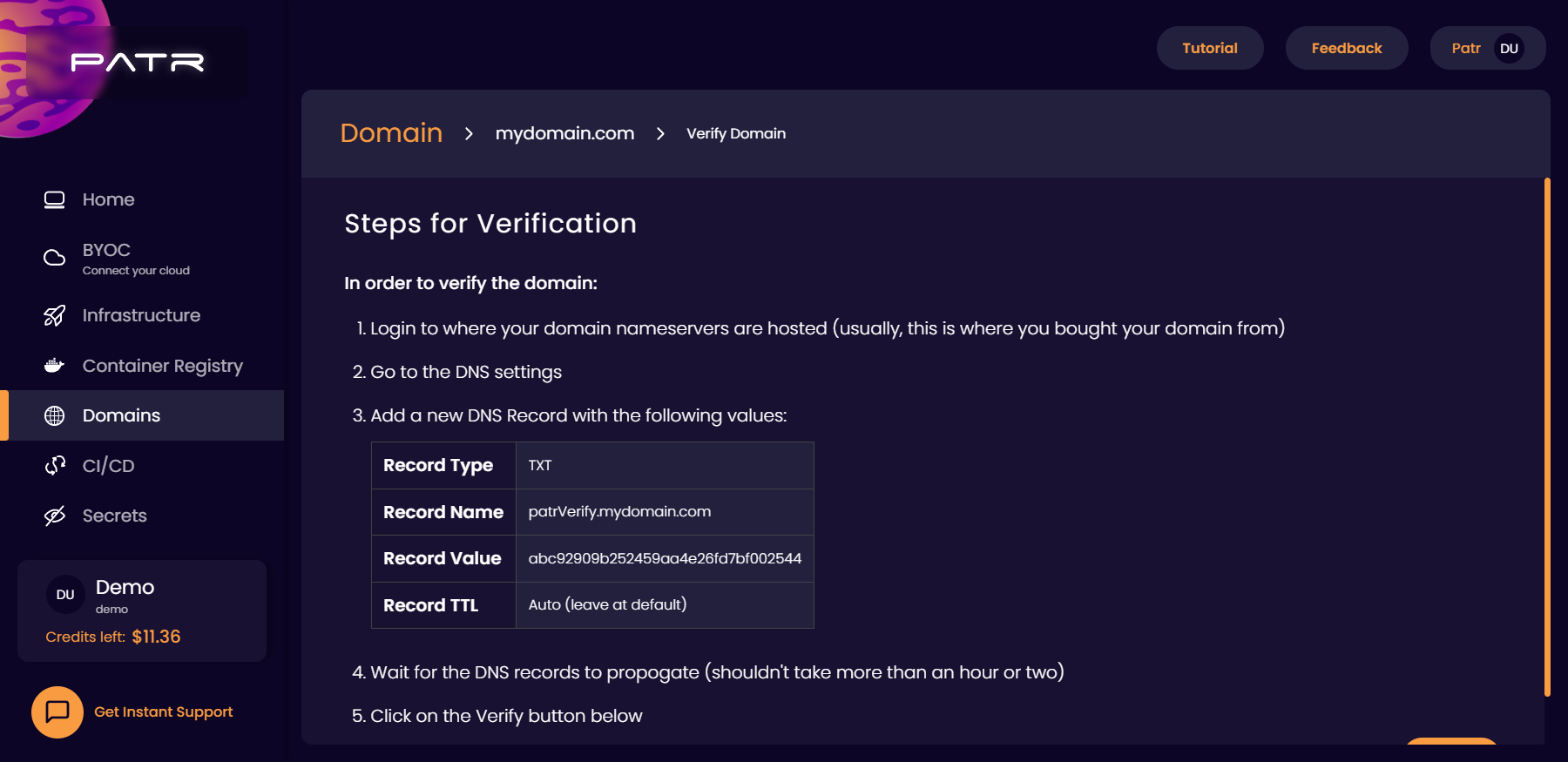Open Container Registry section
Screen dimensions: 1568x762
point(142,366)
